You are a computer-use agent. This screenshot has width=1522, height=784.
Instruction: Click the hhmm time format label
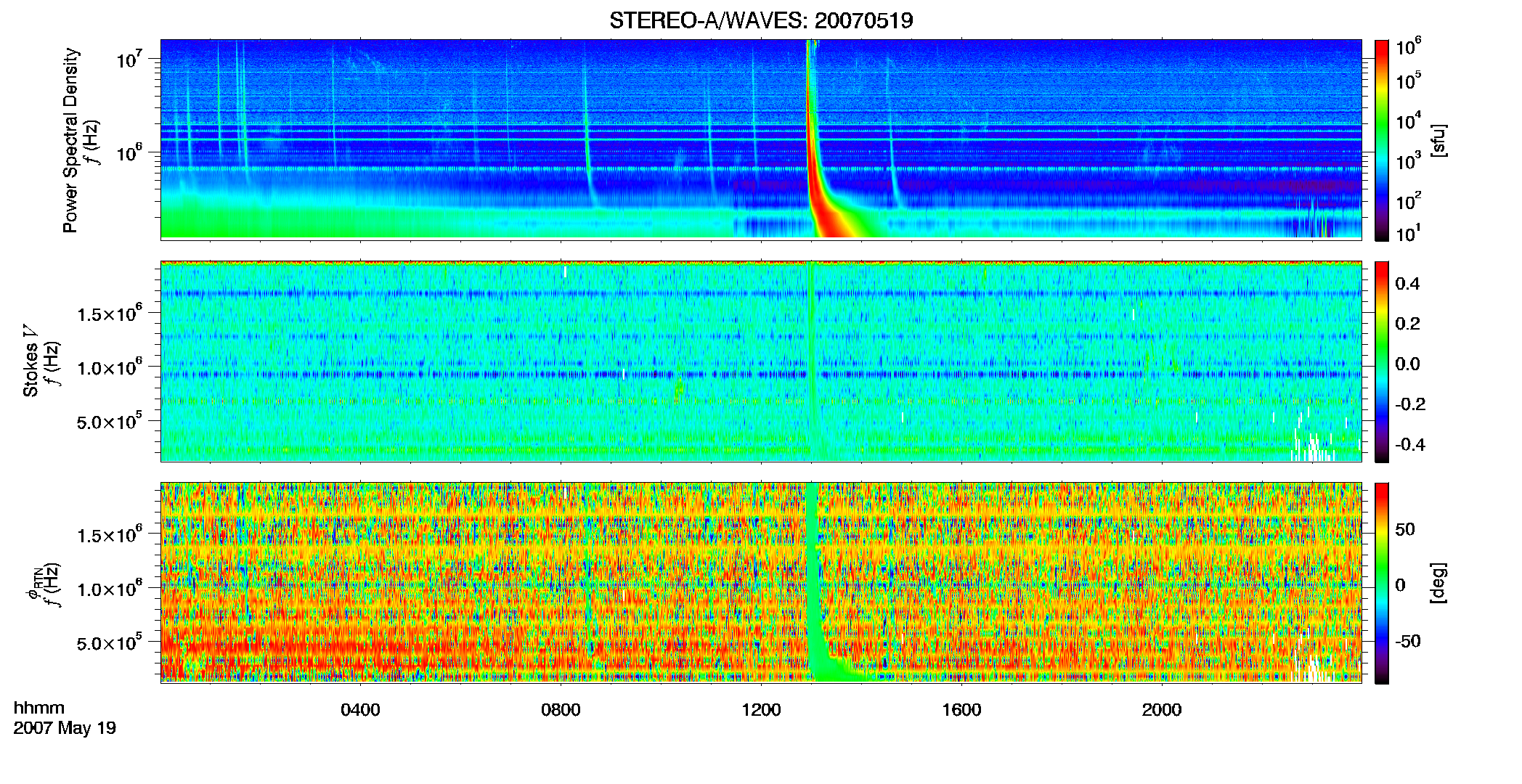[39, 708]
